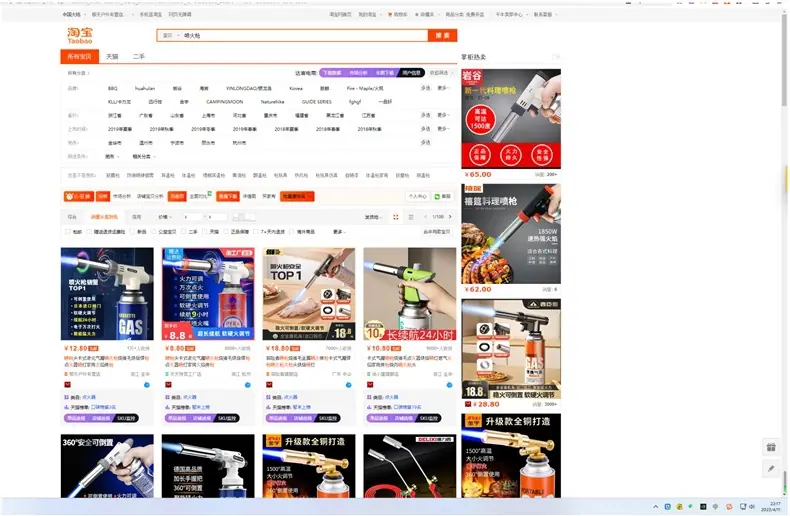The image size is (790, 516).
Task: Tick the 赠送退货运费险 checkbox
Action: click(x=89, y=232)
